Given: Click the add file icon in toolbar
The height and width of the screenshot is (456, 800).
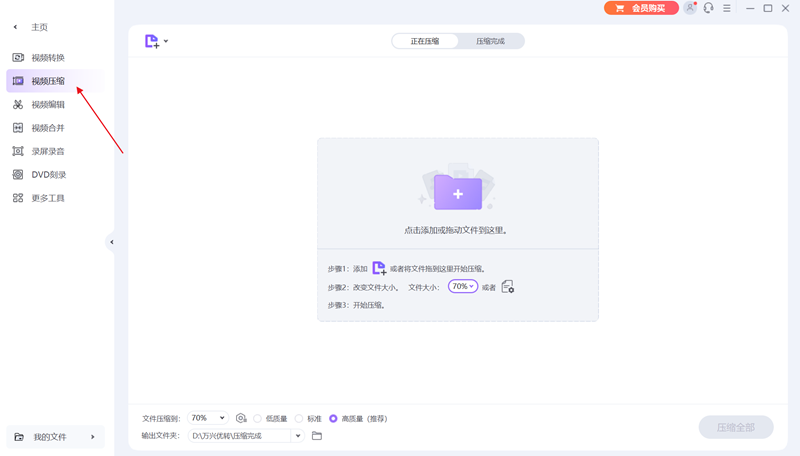Looking at the screenshot, I should click(x=152, y=41).
